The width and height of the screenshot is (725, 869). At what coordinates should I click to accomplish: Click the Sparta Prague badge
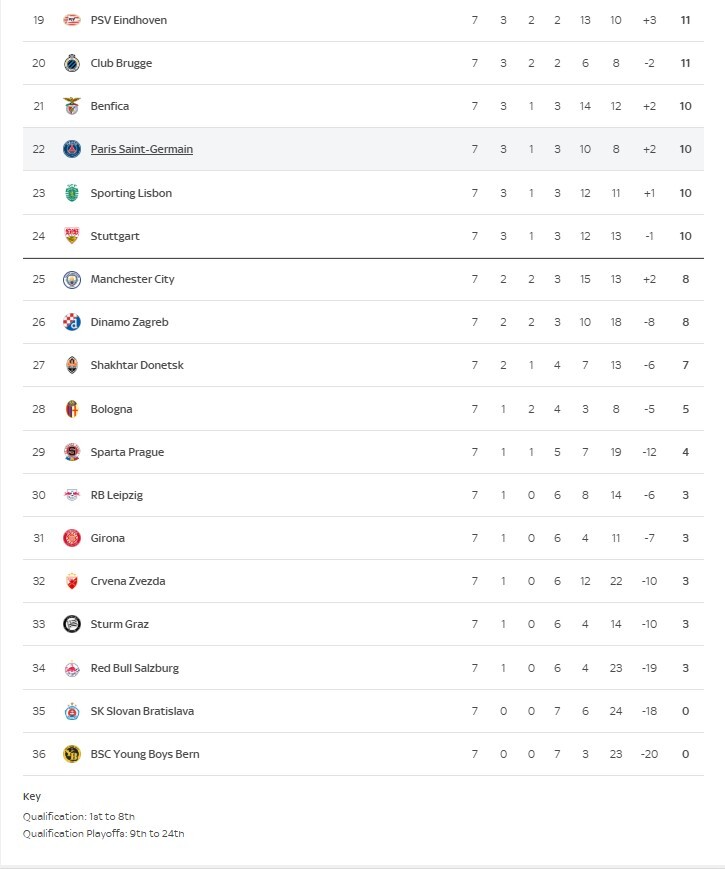tap(72, 452)
